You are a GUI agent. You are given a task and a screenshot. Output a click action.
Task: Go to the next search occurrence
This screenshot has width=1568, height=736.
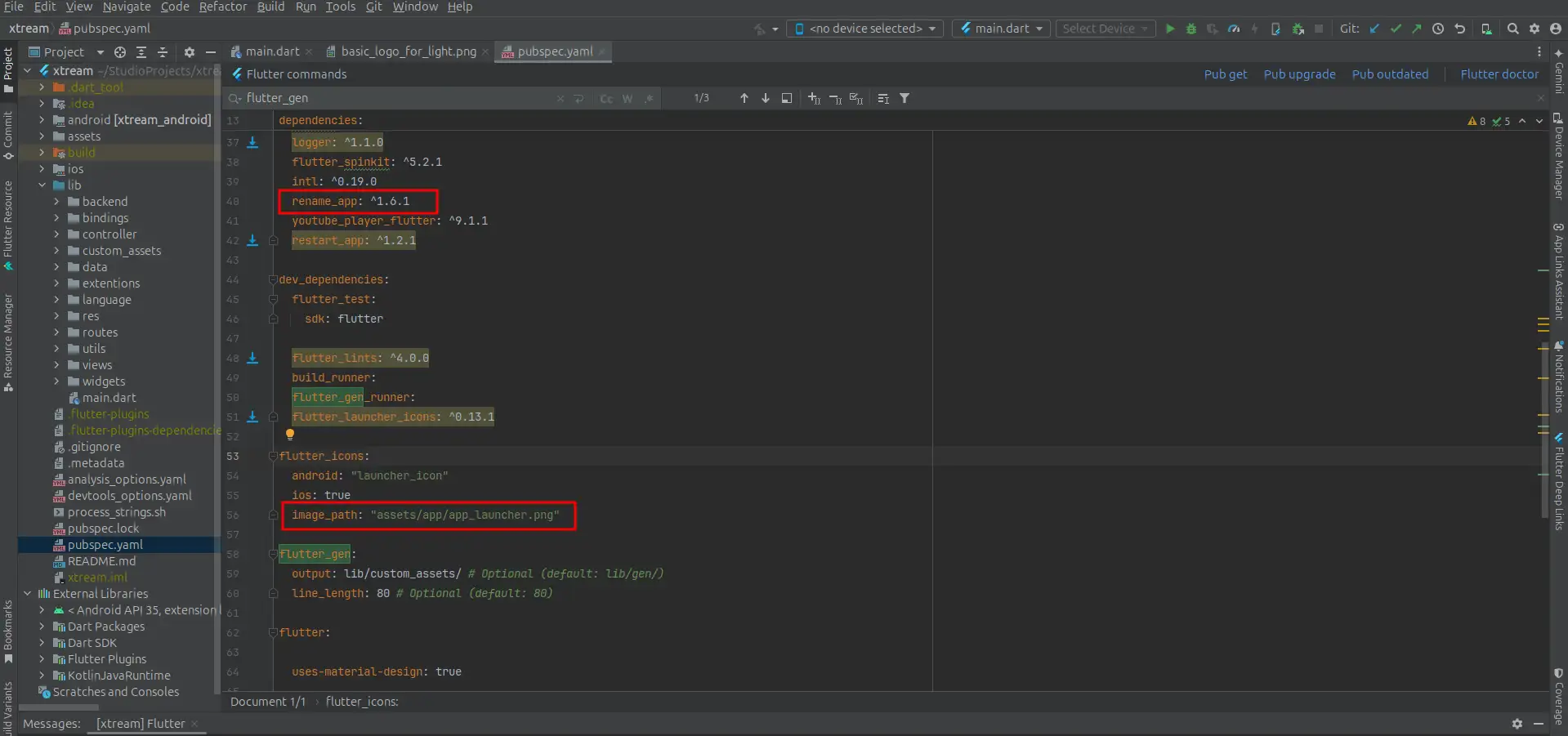tap(766, 98)
